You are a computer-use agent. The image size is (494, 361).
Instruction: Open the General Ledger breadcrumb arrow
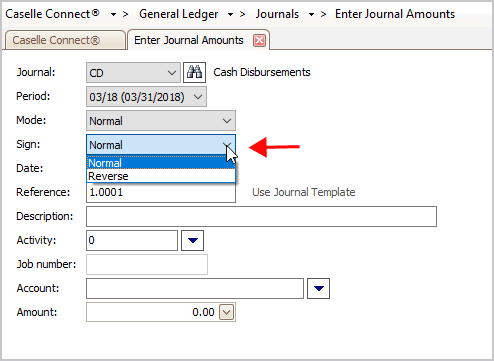[x=230, y=15]
